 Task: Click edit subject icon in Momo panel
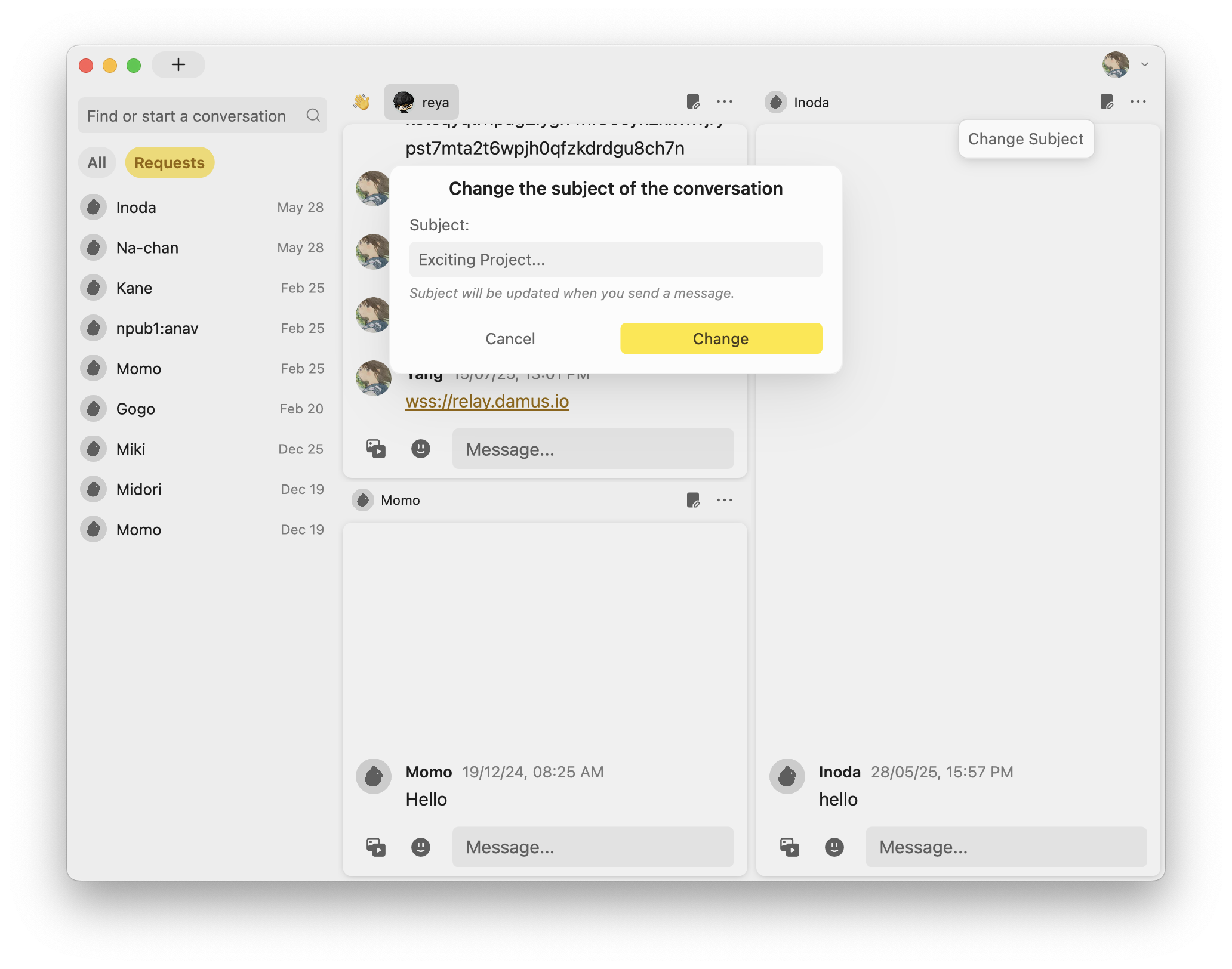click(692, 500)
